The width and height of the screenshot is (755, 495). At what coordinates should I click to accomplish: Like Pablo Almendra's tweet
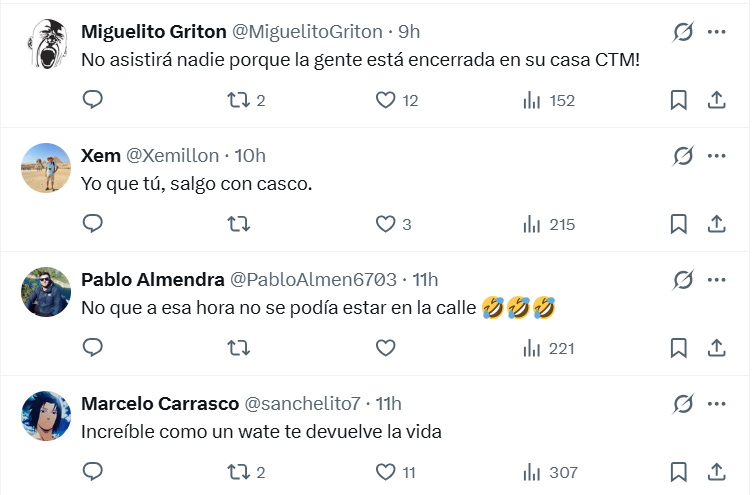coord(385,348)
